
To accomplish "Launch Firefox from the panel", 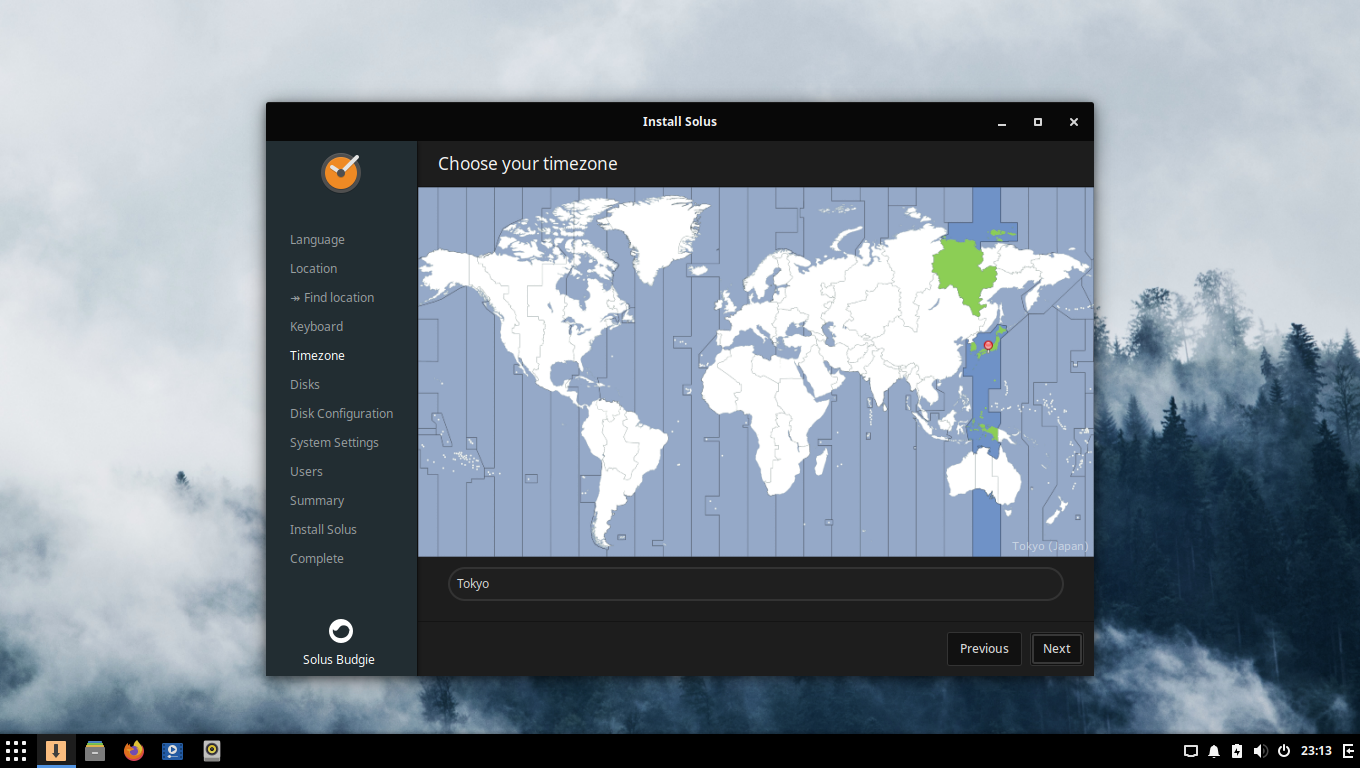I will (134, 751).
